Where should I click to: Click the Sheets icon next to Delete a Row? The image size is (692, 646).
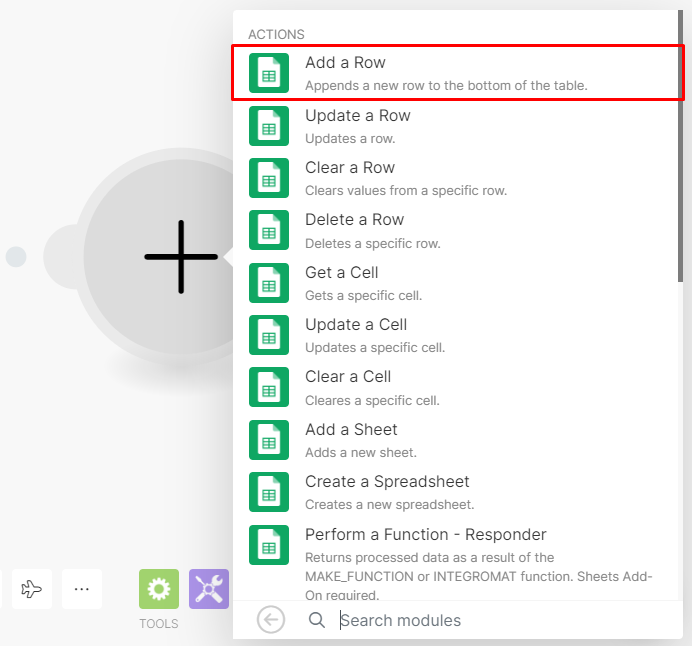269,230
